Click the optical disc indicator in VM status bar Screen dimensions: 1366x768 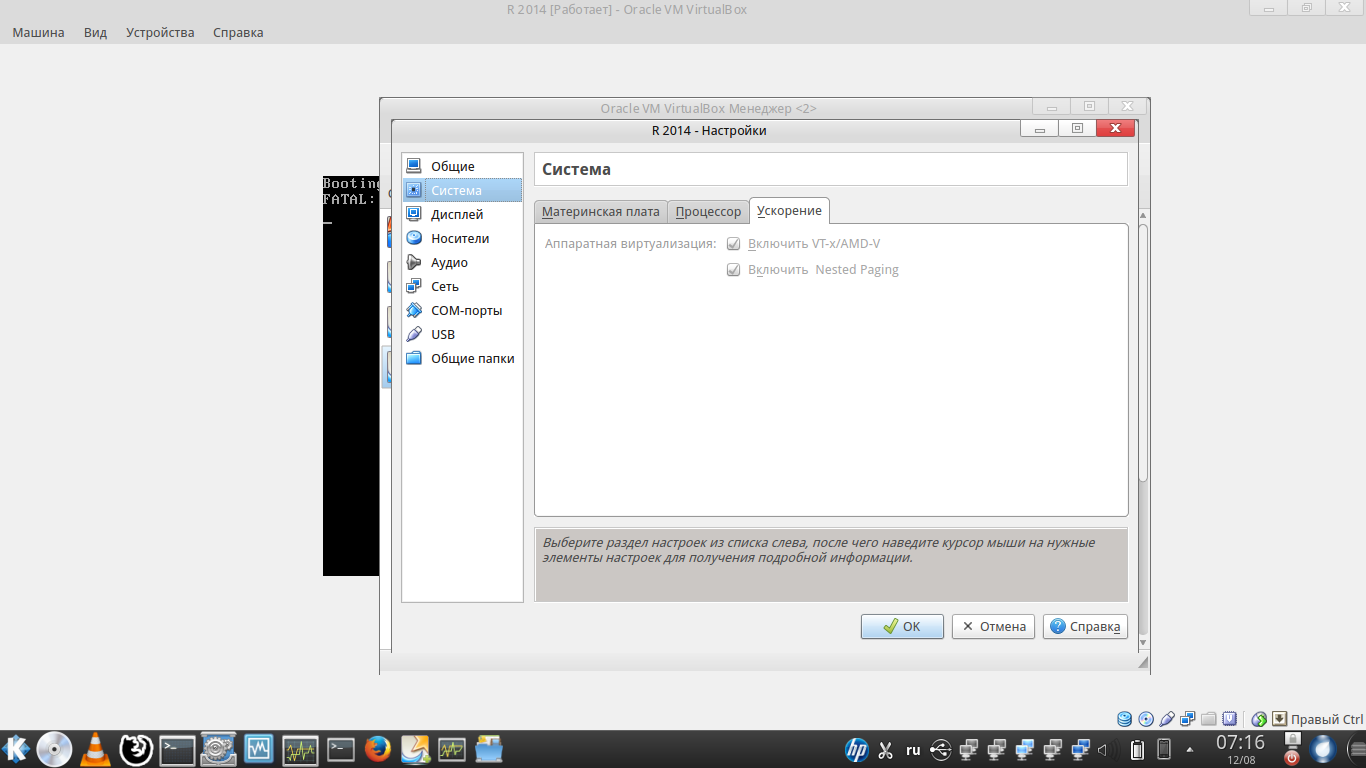pos(1146,719)
